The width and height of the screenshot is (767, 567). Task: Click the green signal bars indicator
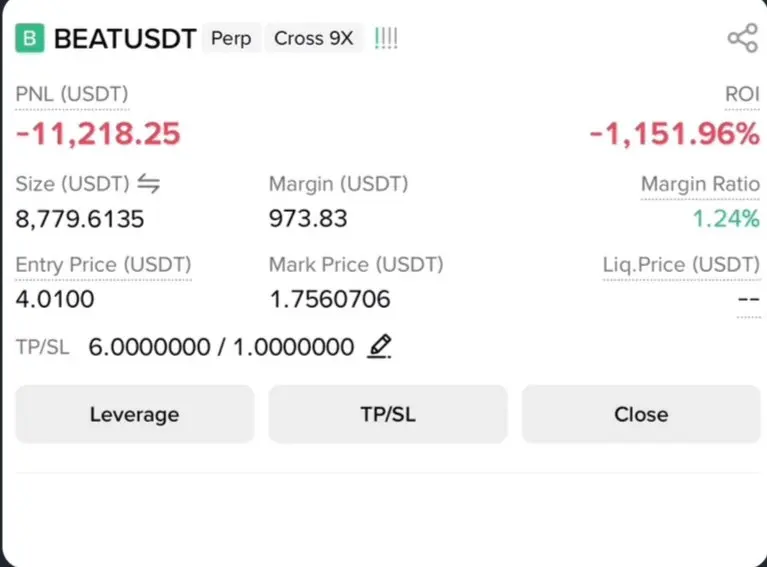click(x=385, y=39)
